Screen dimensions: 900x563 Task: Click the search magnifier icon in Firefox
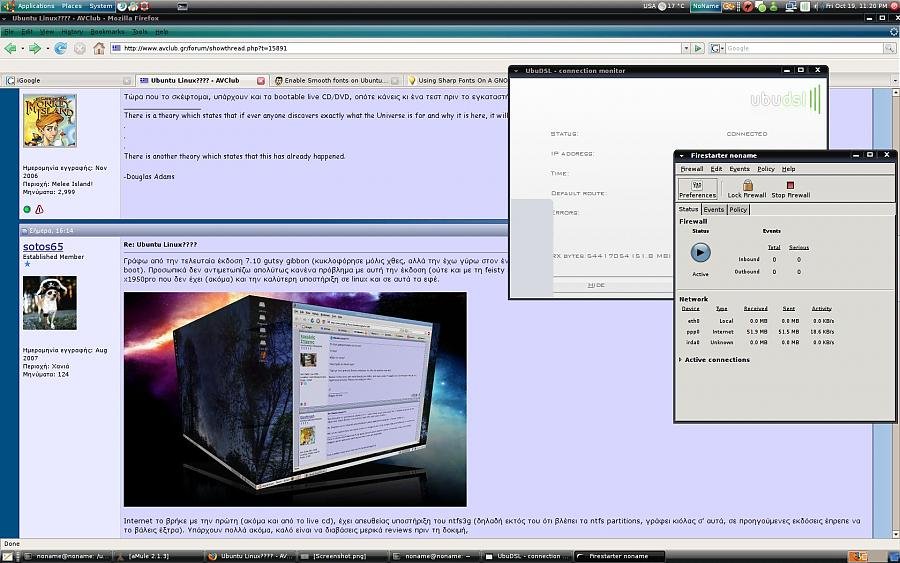(x=889, y=48)
